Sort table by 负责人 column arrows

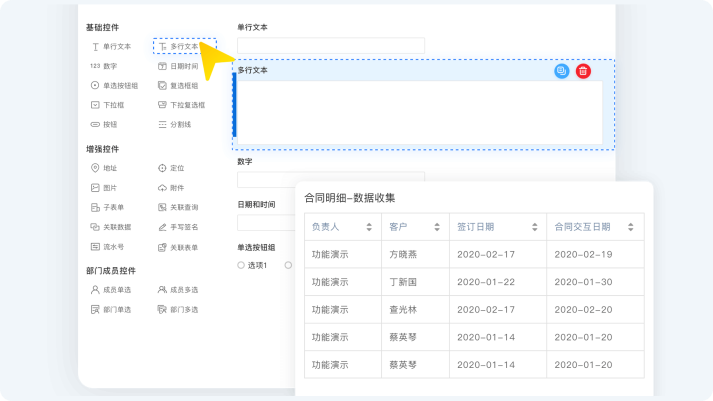(369, 227)
